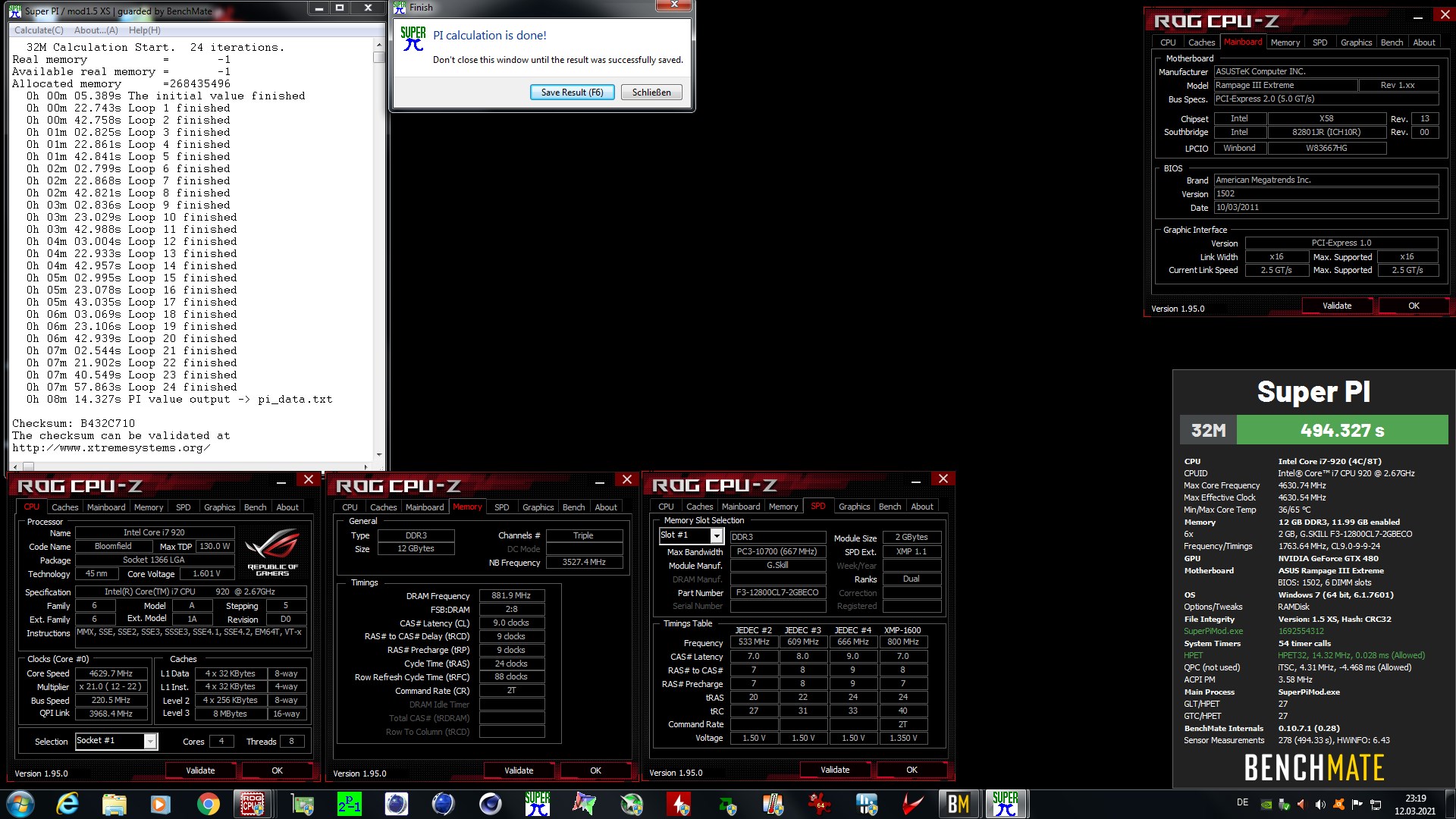Click the red audio manager tray icon

click(x=1302, y=805)
